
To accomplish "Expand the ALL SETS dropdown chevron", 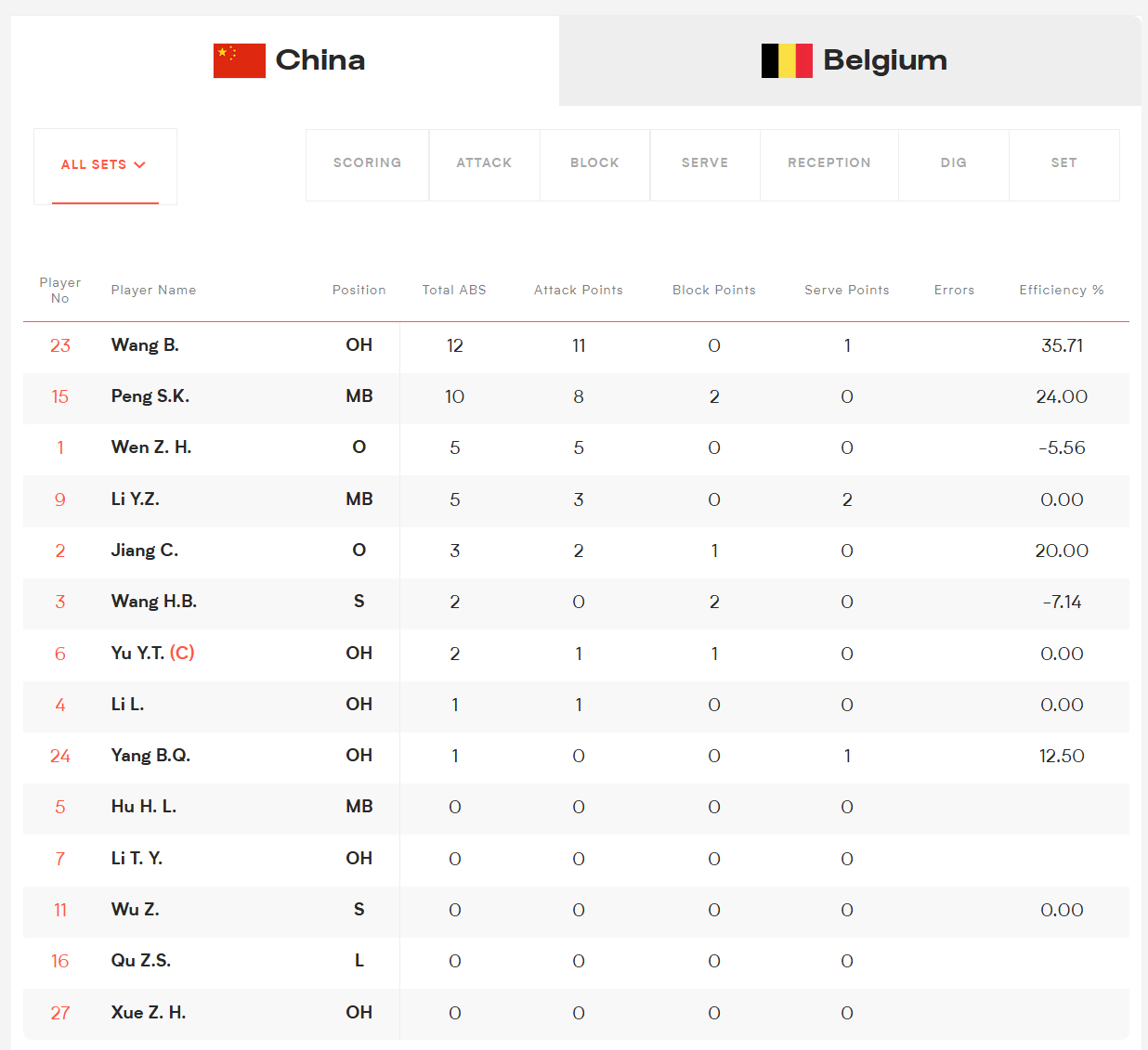I will 140,165.
